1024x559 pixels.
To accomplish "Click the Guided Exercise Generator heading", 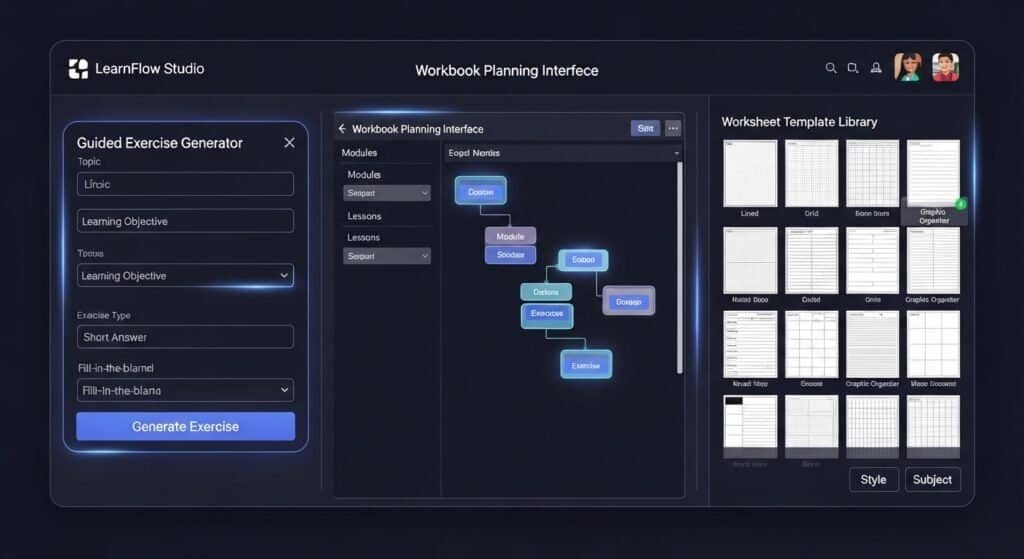I will click(x=159, y=143).
